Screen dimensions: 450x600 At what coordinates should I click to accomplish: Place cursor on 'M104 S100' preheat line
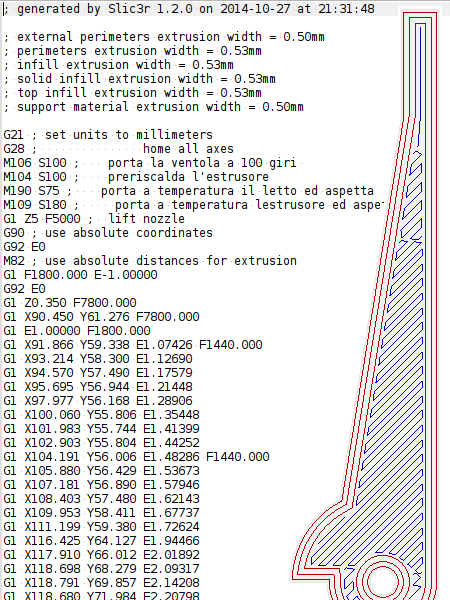136,176
